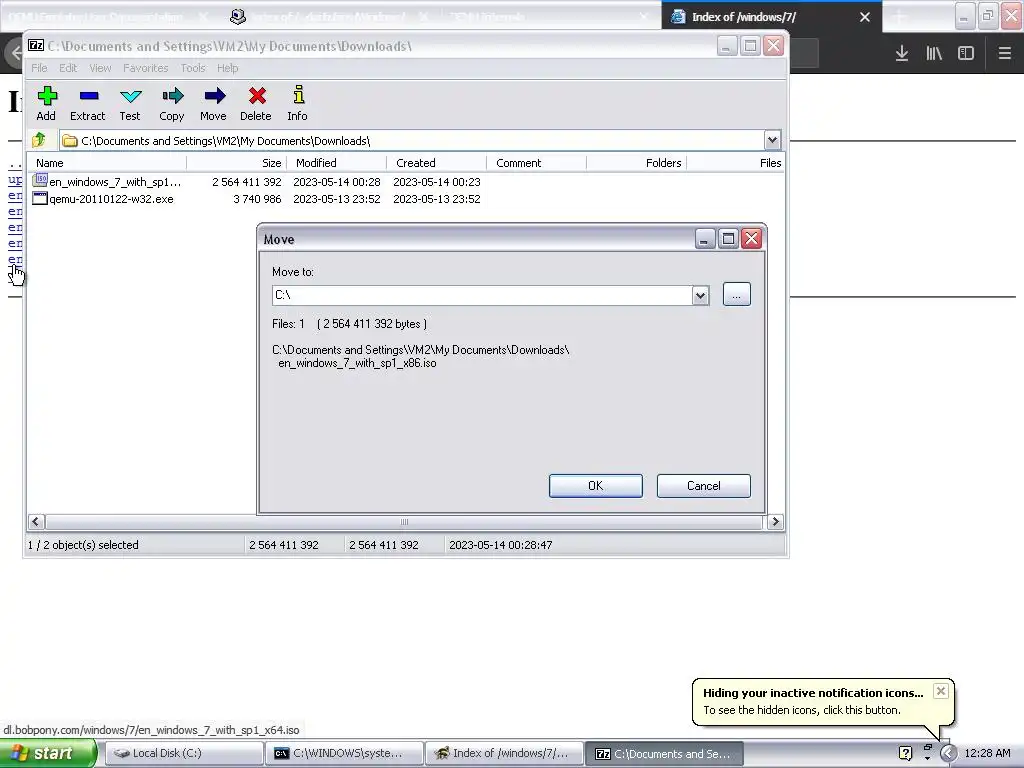Open the browser library icon
Image resolution: width=1024 pixels, height=768 pixels.
934,53
